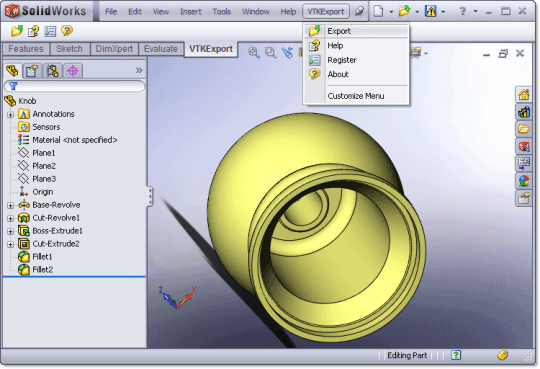Image resolution: width=540 pixels, height=369 pixels.
Task: Choose About from VTKExport menu
Action: (x=356, y=74)
